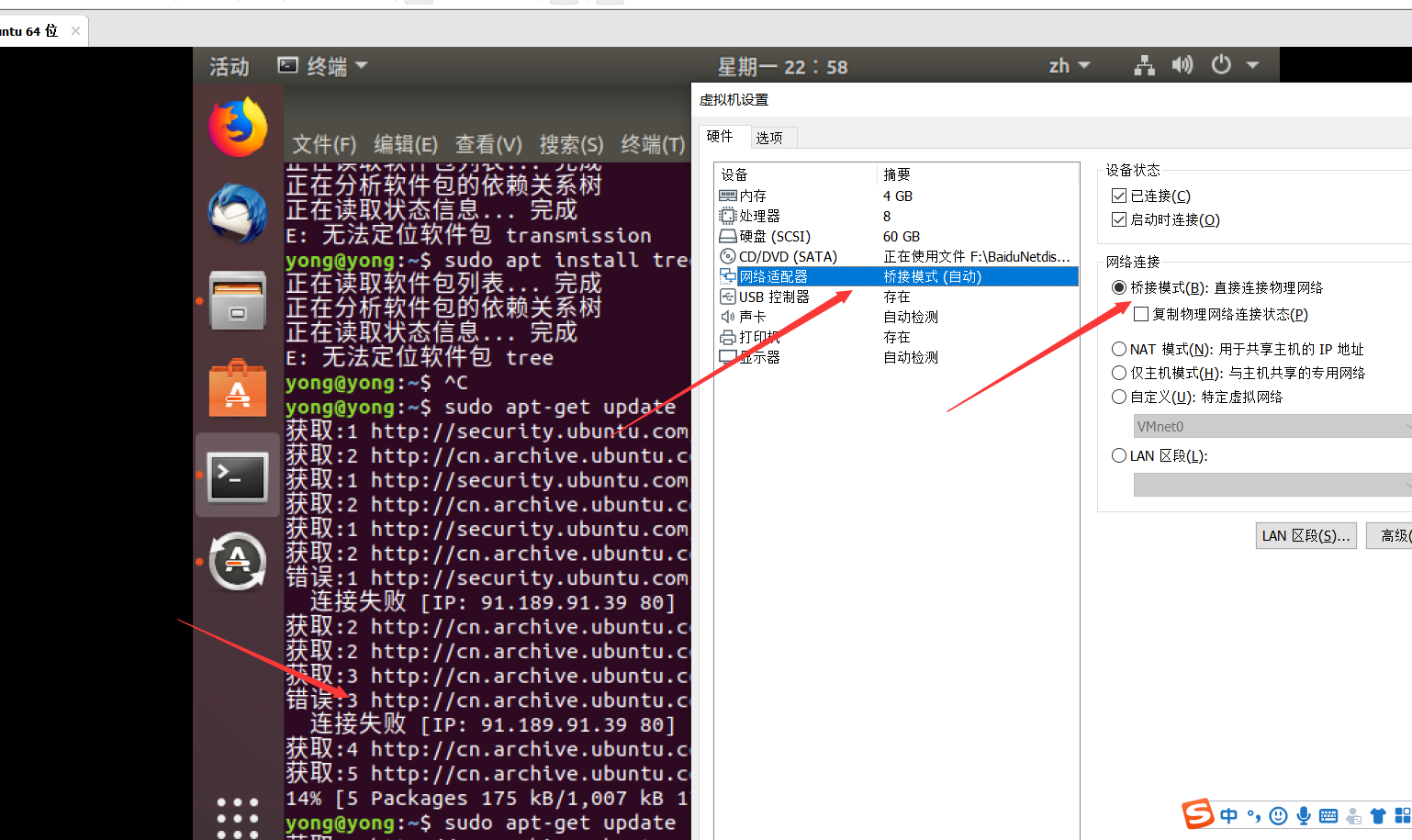Open the 文件(F) menu in Terminal

point(323,144)
